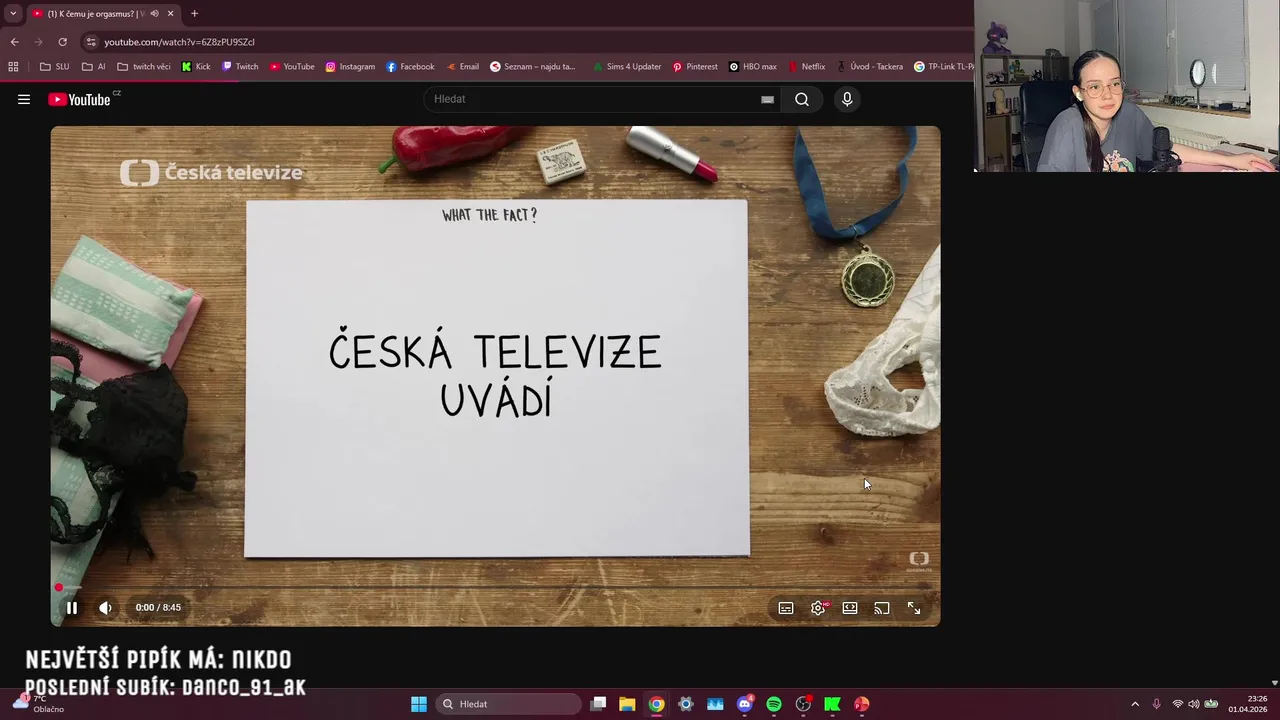
Task: Open File Explorer from the taskbar
Action: pyautogui.click(x=627, y=704)
